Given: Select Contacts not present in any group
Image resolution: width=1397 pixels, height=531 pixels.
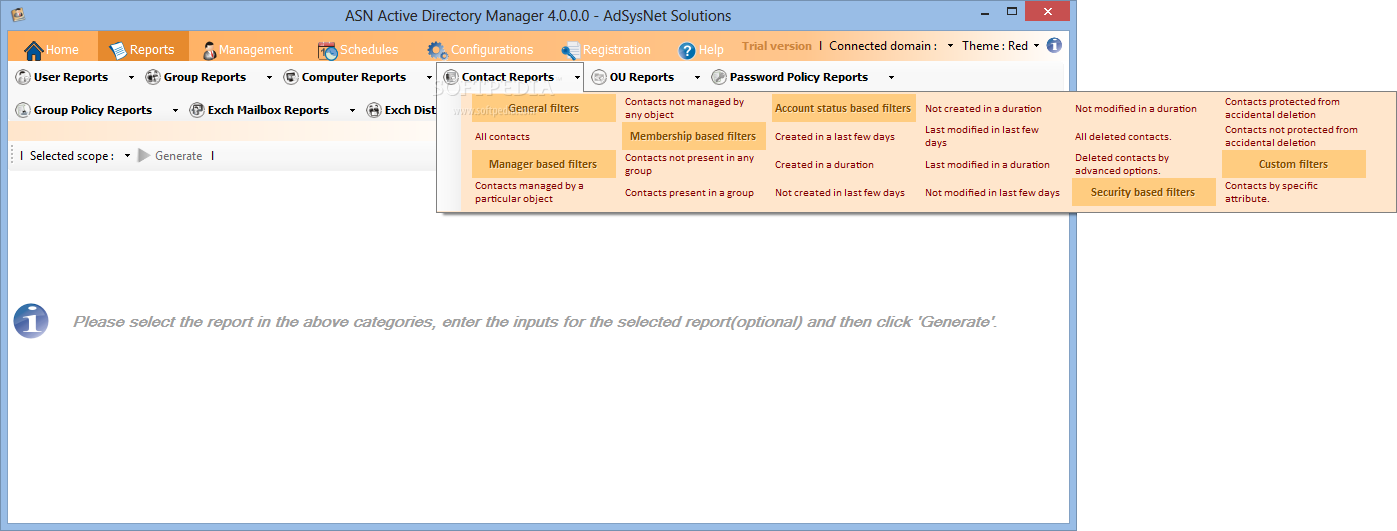Looking at the screenshot, I should 690,164.
